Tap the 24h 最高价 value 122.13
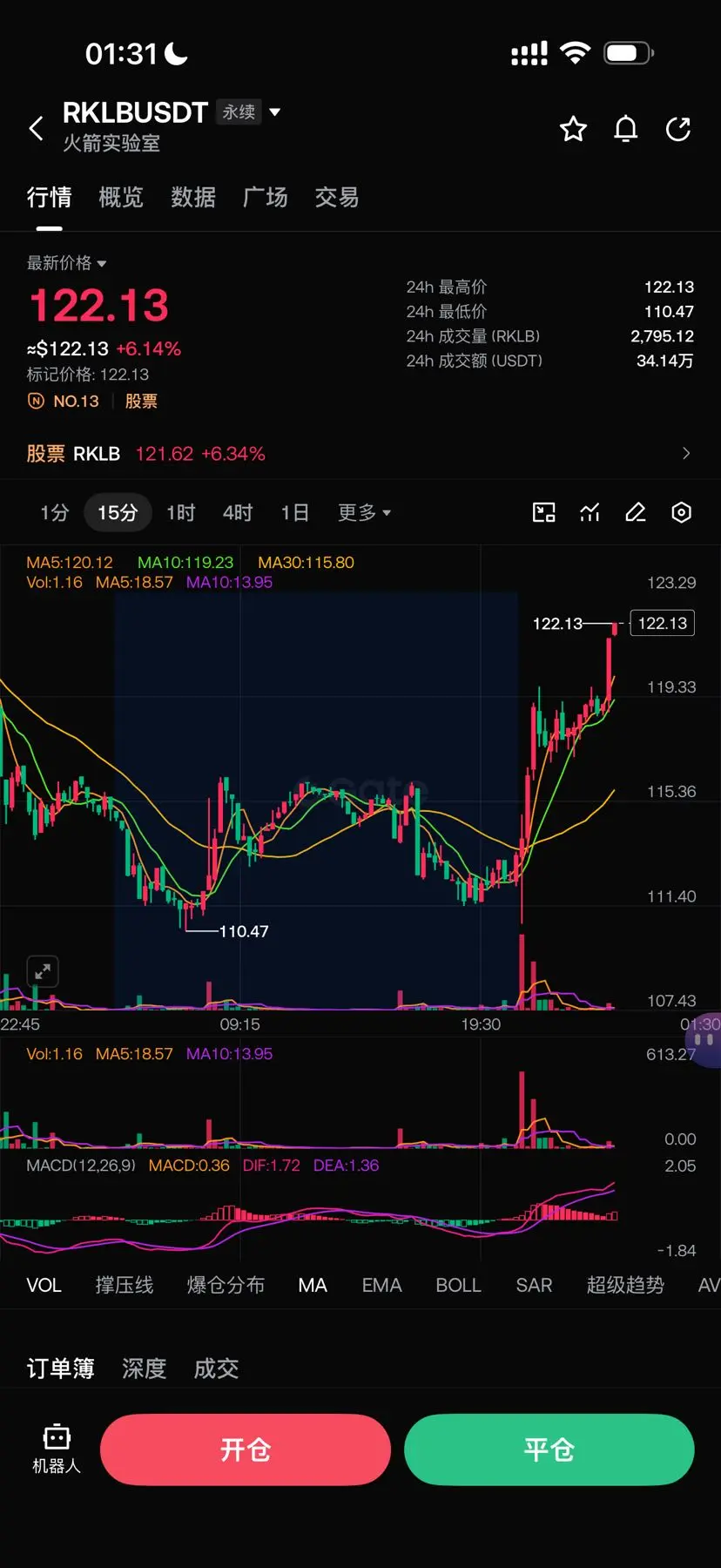Viewport: 721px width, 1568px height. 669,287
